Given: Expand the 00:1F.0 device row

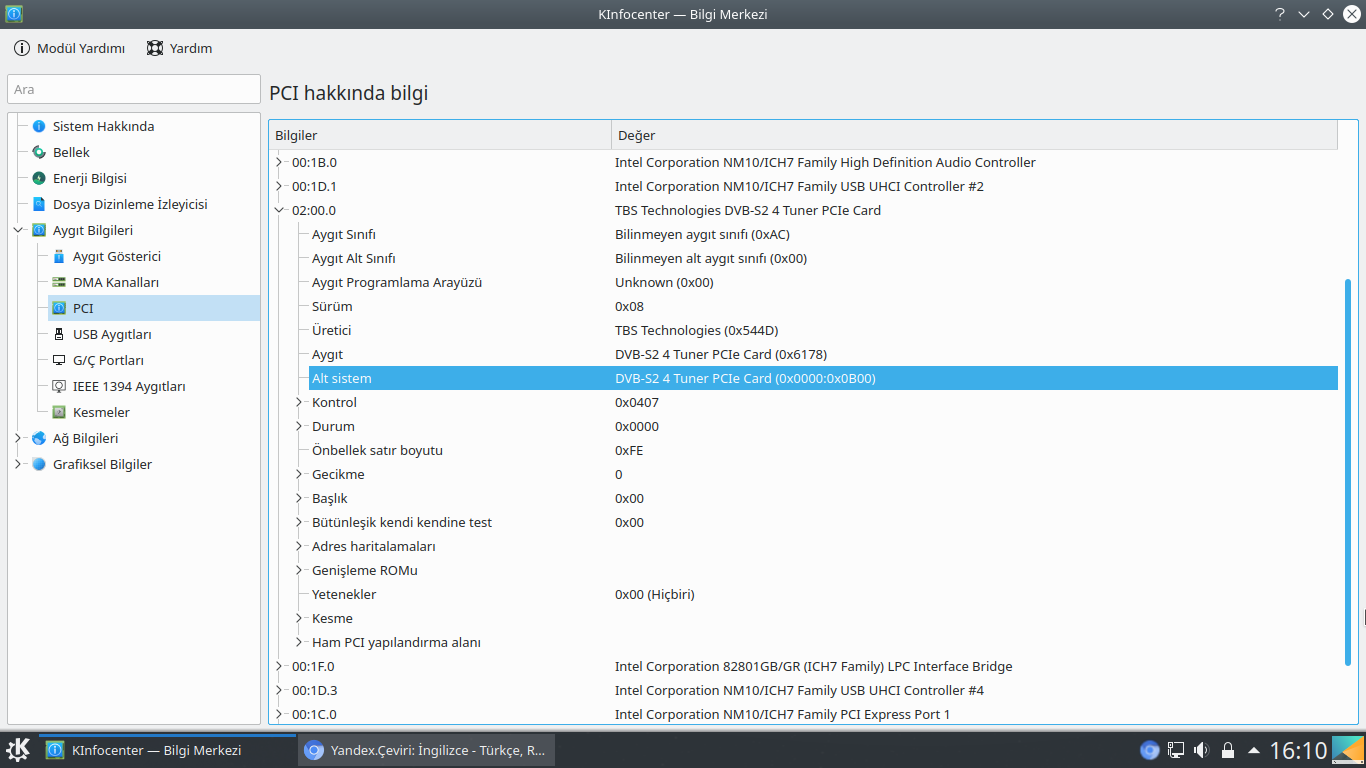Looking at the screenshot, I should tap(279, 666).
